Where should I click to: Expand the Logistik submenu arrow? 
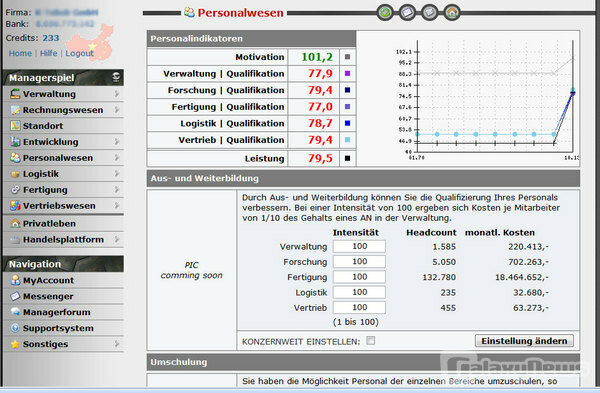pos(116,174)
